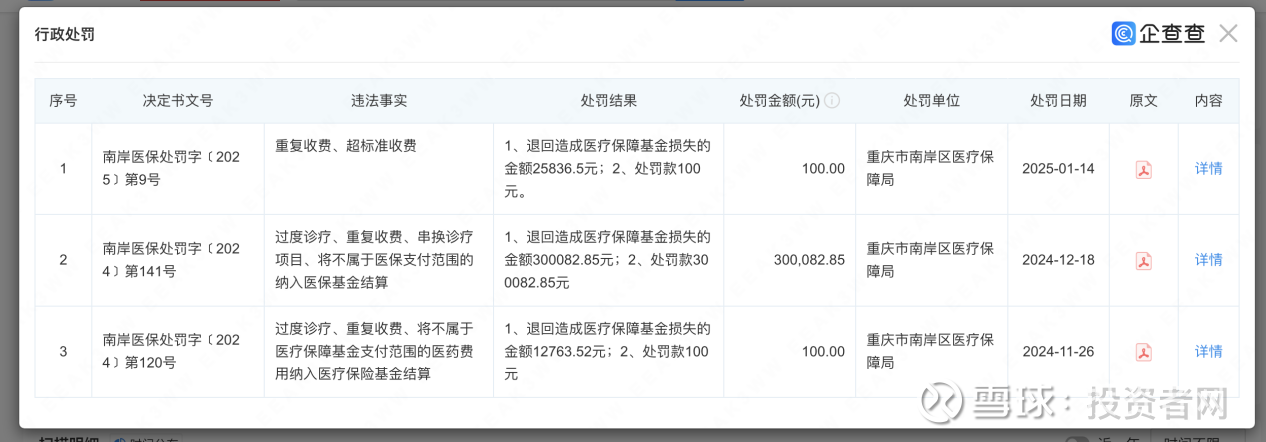The width and height of the screenshot is (1266, 442).
Task: Open PDF original for penalty row 2
Action: pyautogui.click(x=1143, y=261)
